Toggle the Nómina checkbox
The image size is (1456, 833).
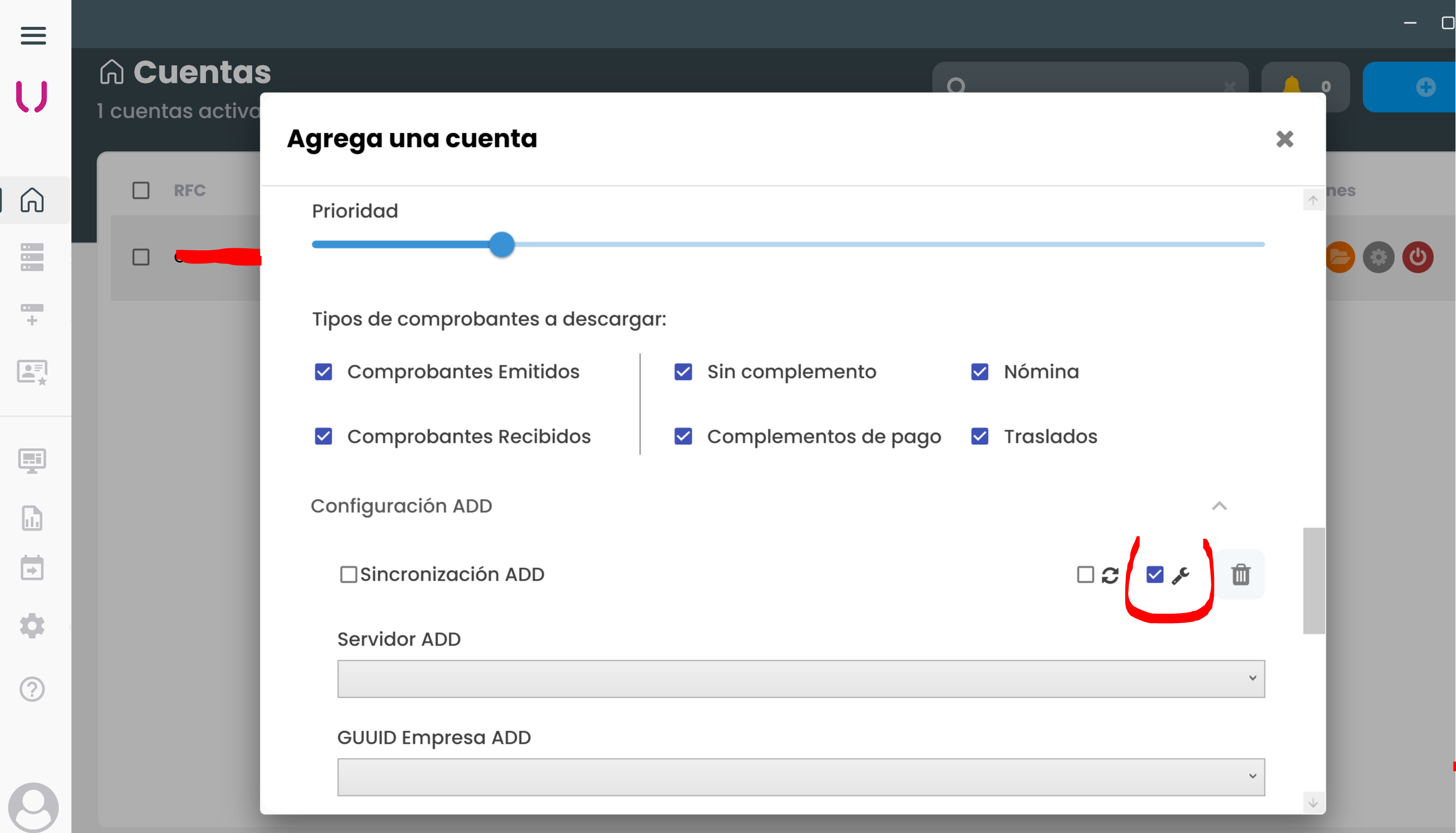tap(980, 372)
